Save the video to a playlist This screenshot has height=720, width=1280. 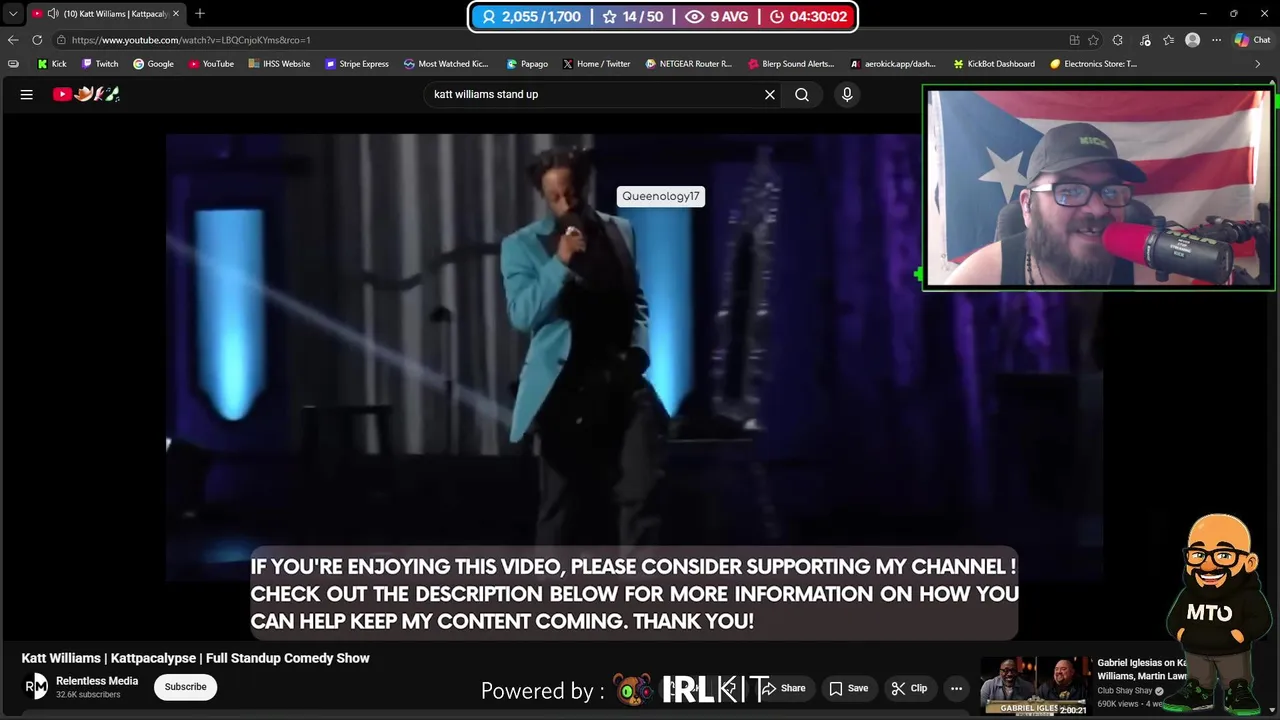click(x=848, y=688)
